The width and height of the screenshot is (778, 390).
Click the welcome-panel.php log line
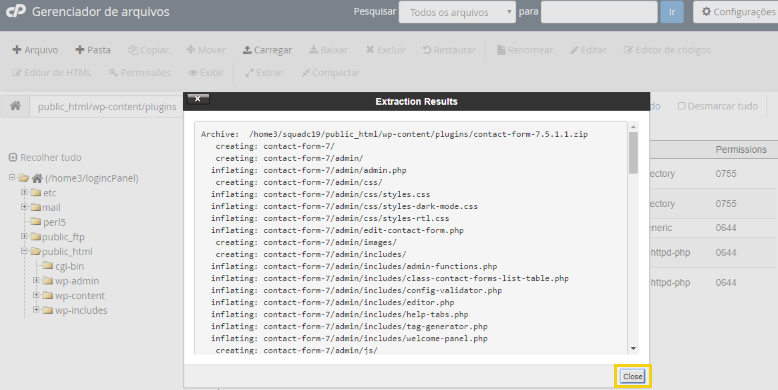349,338
